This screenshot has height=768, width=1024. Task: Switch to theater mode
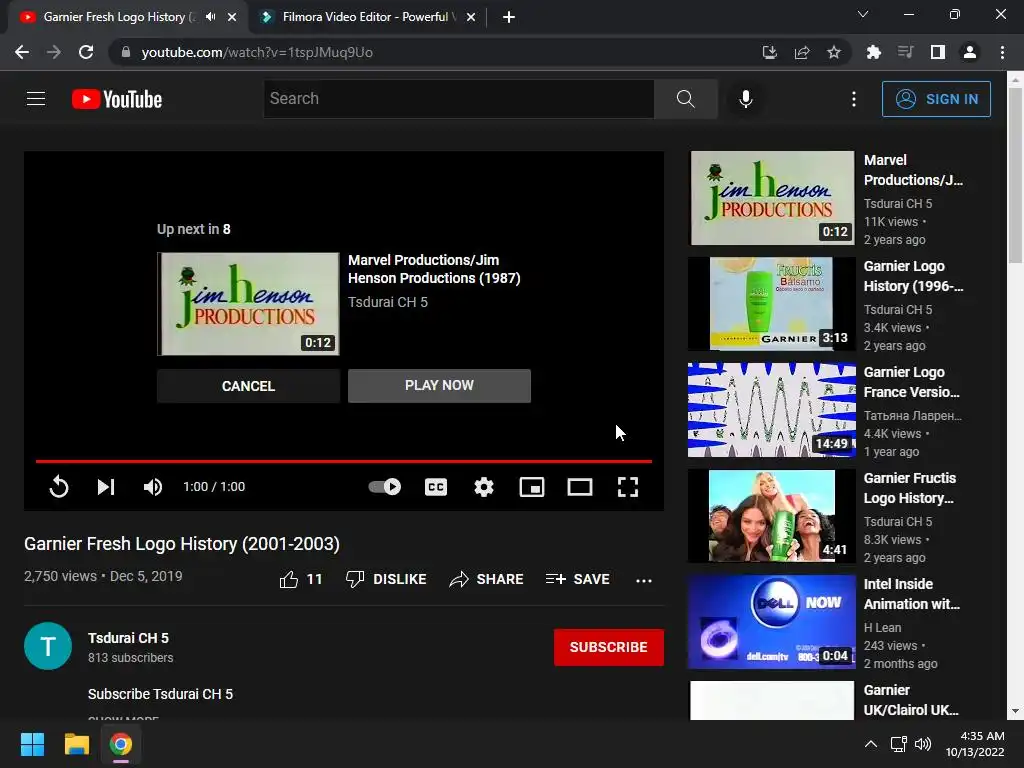[580, 487]
